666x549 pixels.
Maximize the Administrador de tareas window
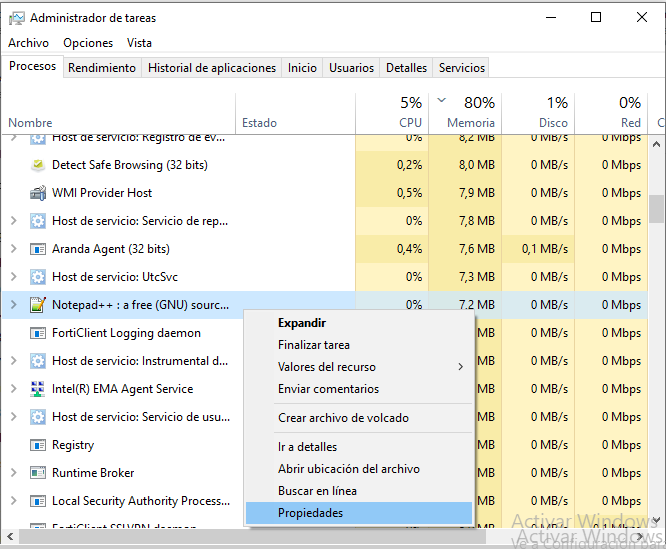pos(596,17)
